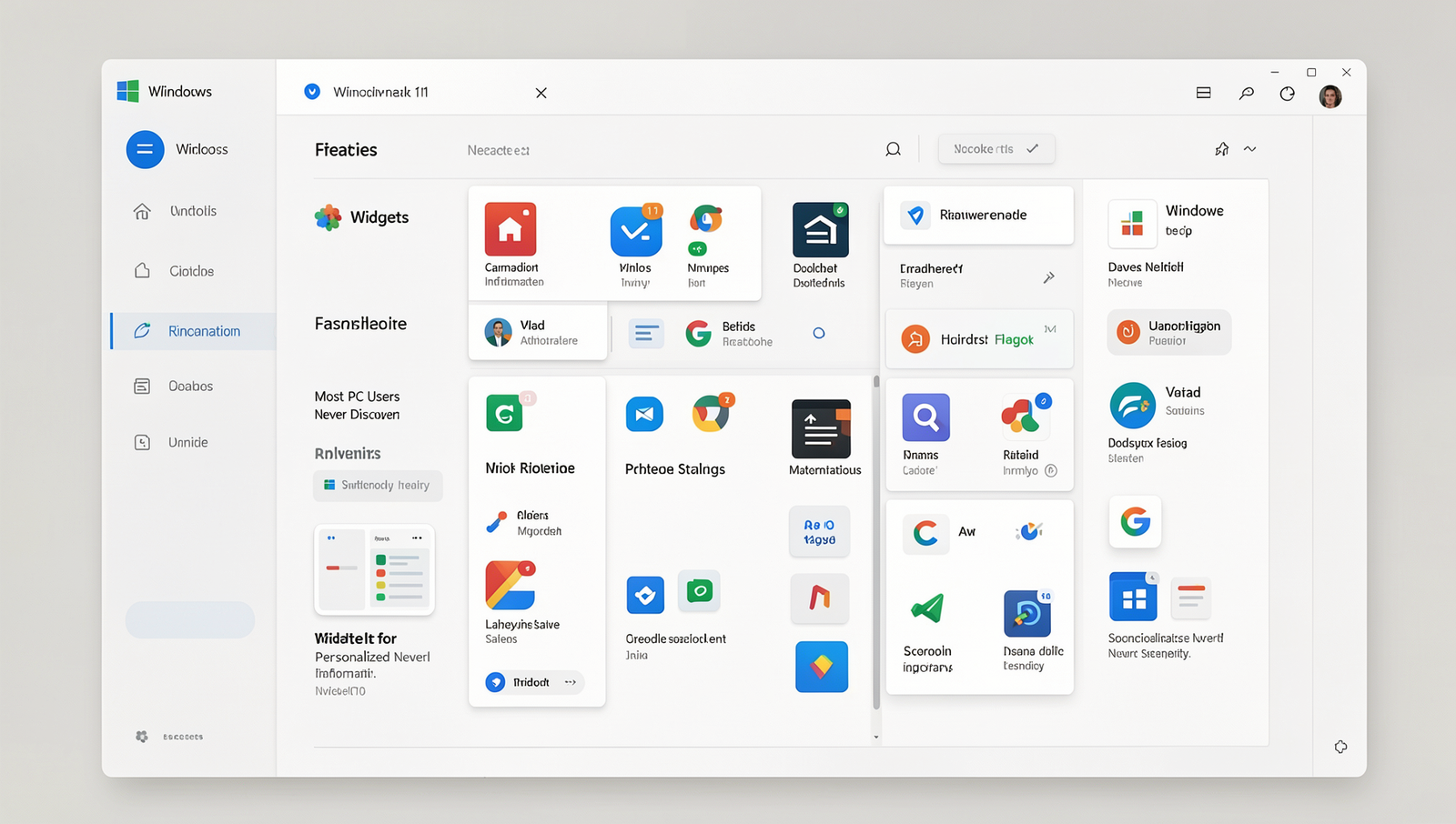Click the blue Wirlooss menu button
1456x824 pixels.
click(145, 150)
